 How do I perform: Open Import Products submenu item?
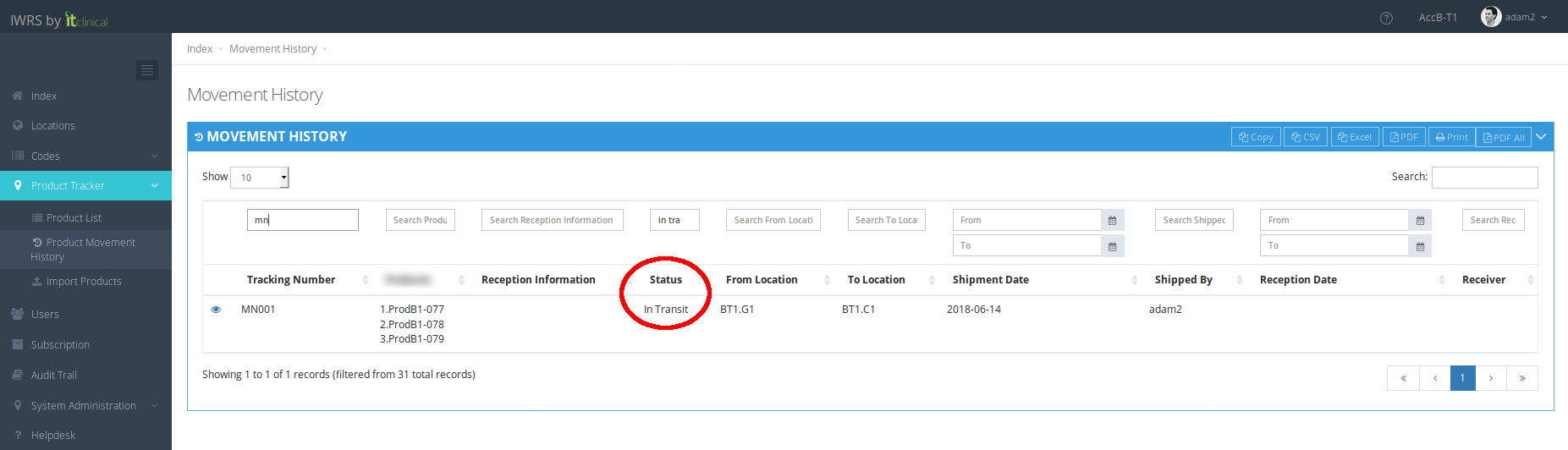click(85, 281)
